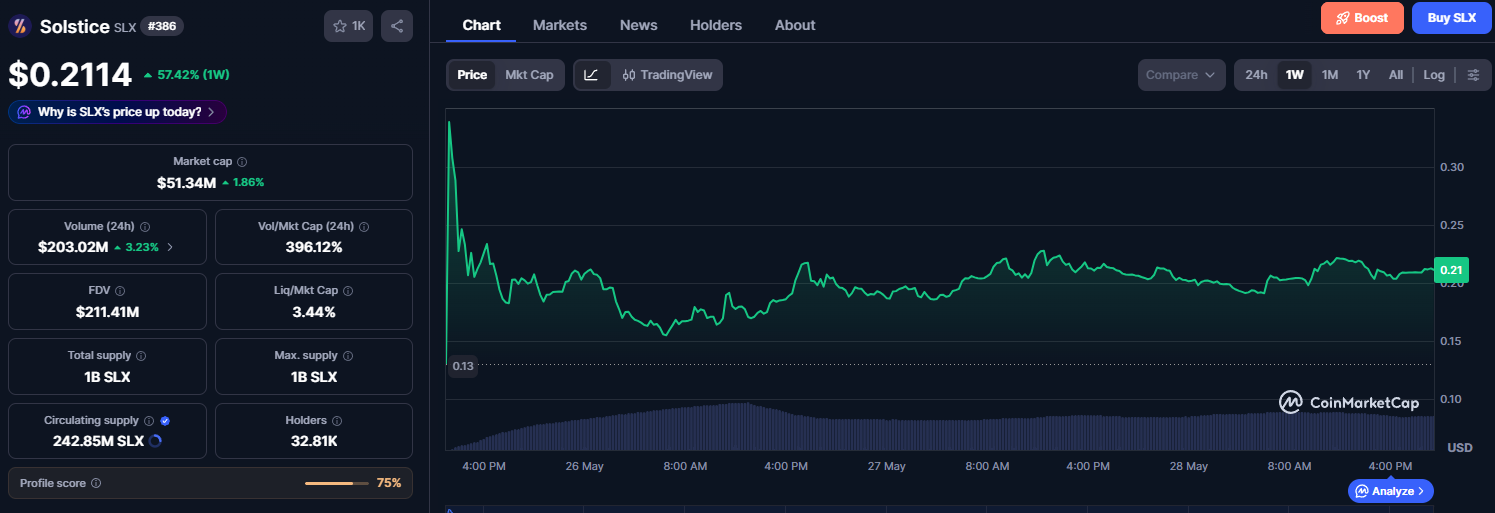Click the verified badge next to Circulating supply
Image resolution: width=1495 pixels, height=513 pixels.
(165, 421)
